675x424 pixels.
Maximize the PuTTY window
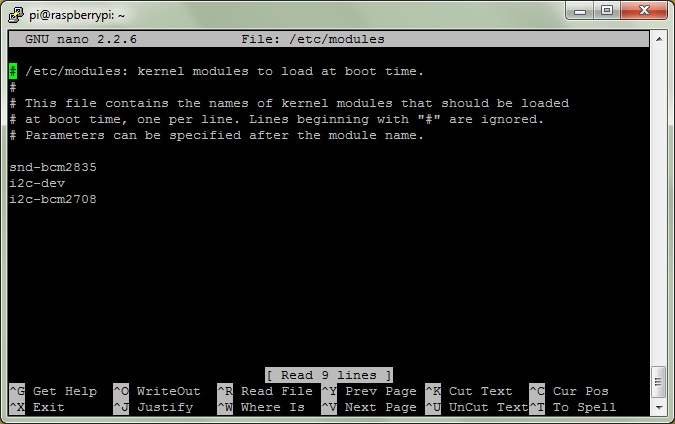(x=607, y=10)
